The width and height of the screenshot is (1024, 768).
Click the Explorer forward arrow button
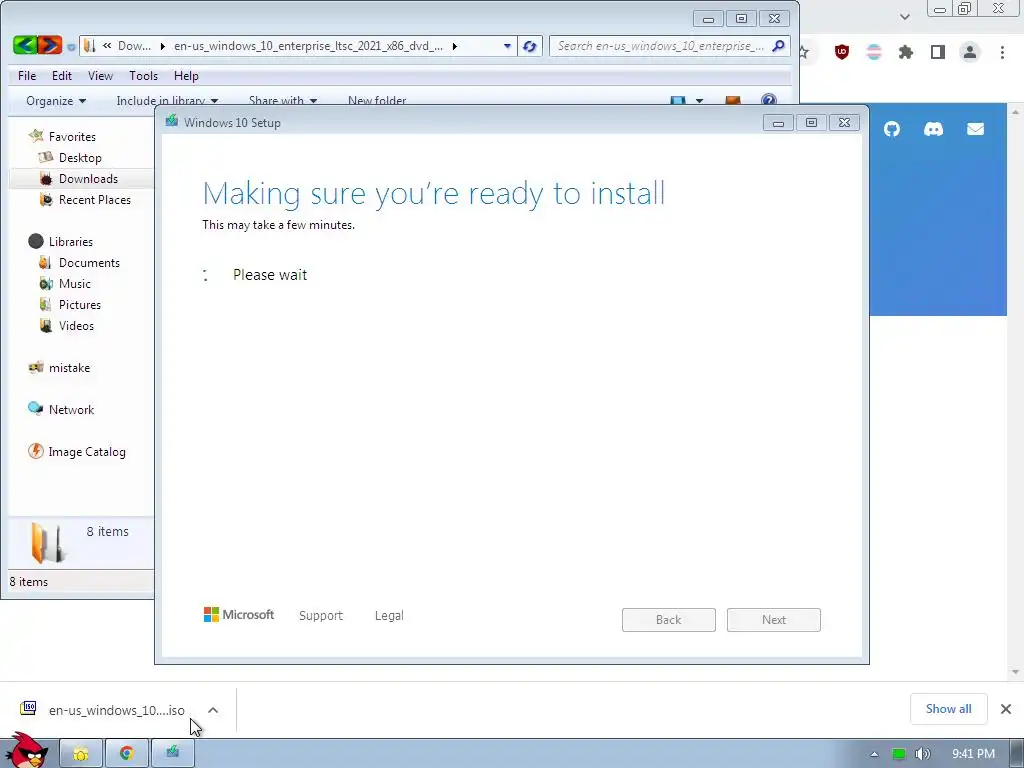tap(50, 45)
